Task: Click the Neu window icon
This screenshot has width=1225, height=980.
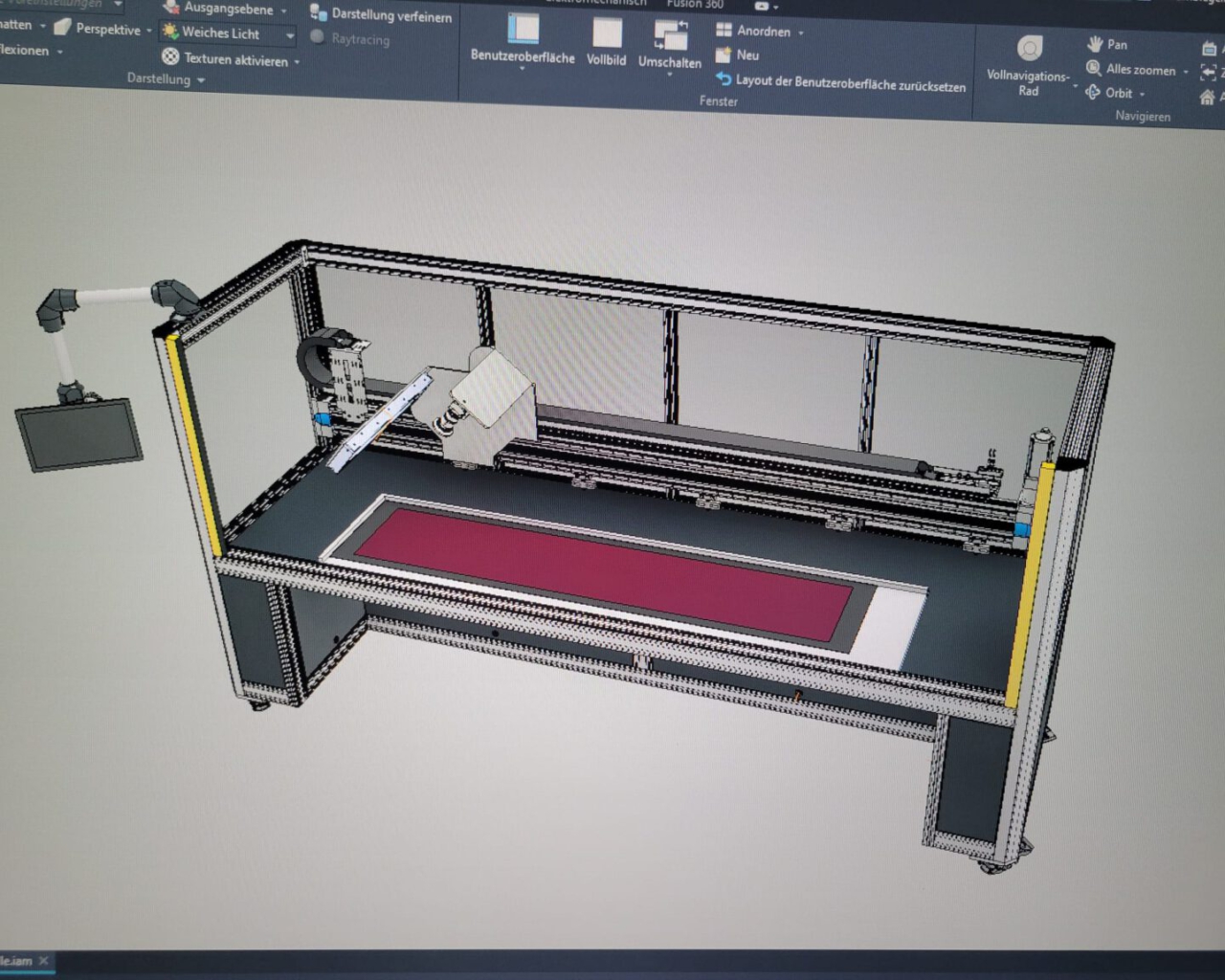Action: pos(724,55)
